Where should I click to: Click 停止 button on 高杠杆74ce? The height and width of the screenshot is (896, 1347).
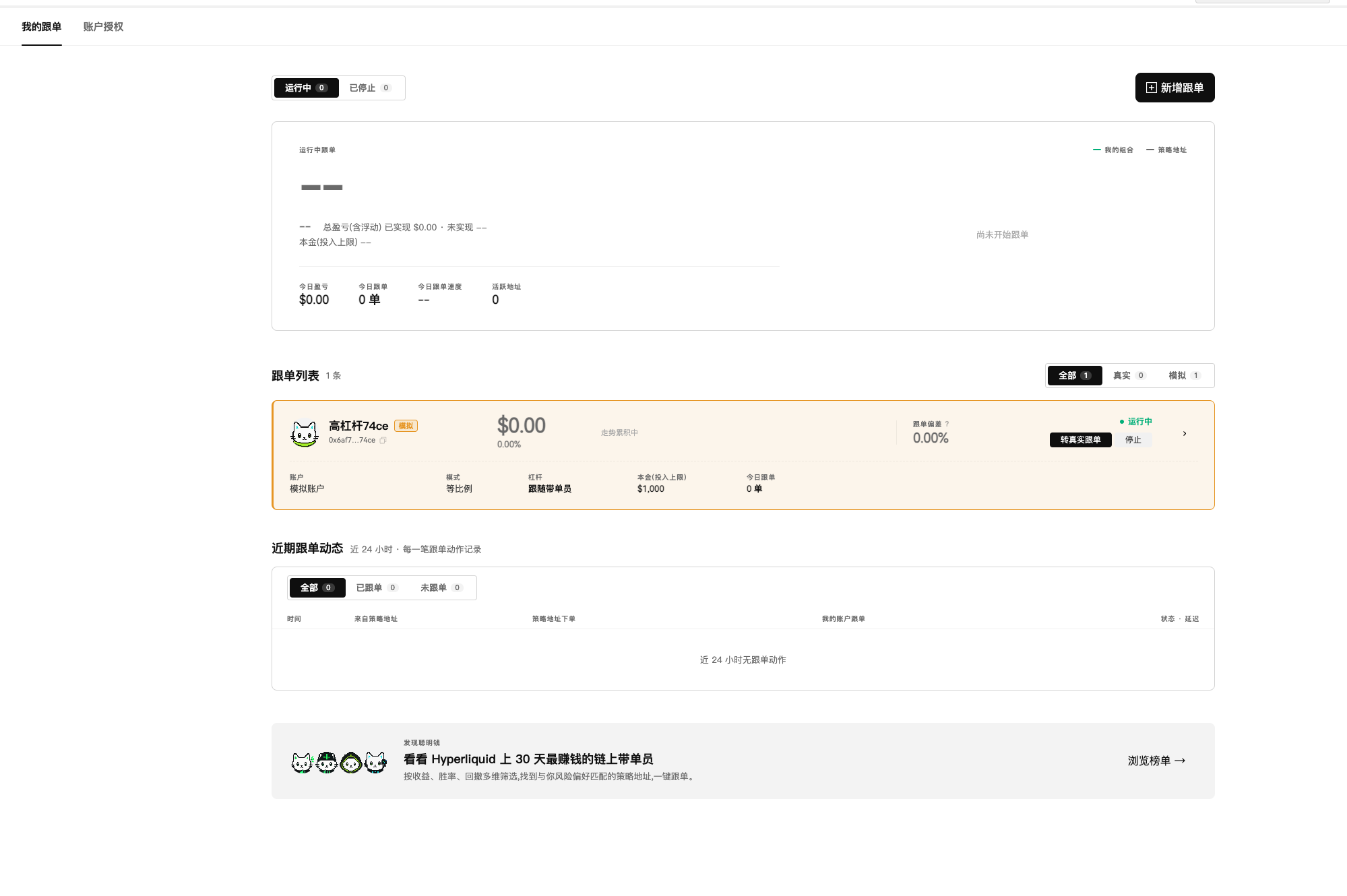[1133, 440]
